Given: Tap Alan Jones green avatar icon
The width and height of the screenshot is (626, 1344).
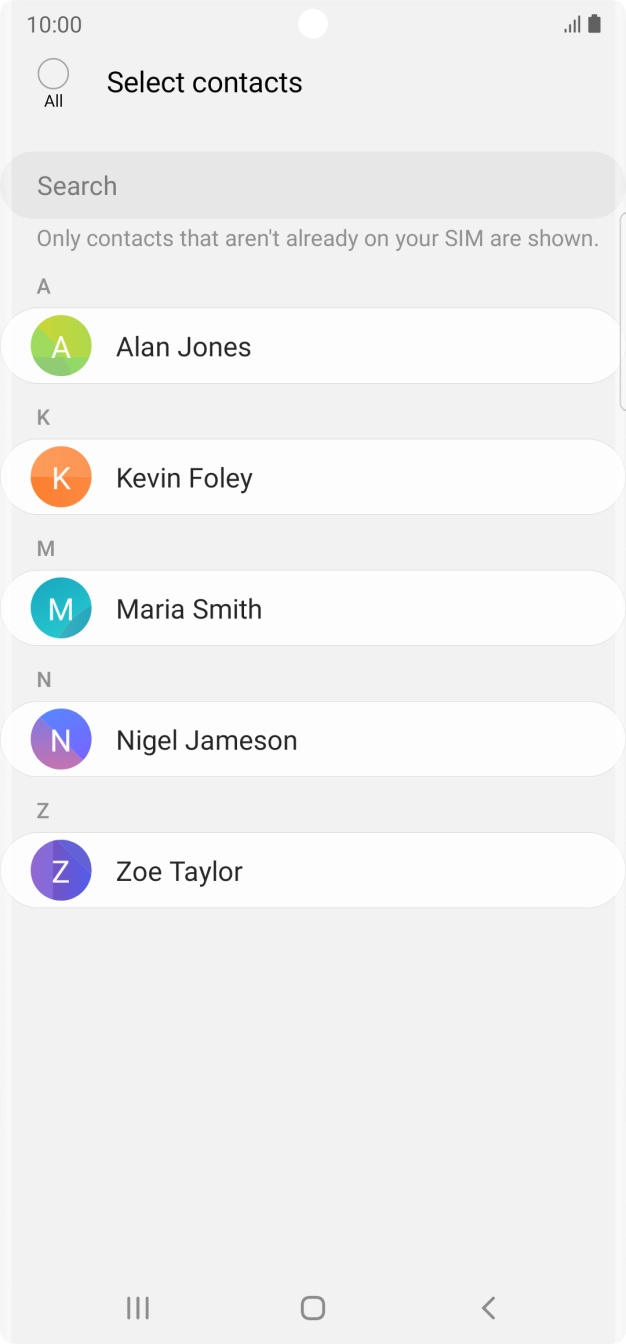Looking at the screenshot, I should point(61,346).
